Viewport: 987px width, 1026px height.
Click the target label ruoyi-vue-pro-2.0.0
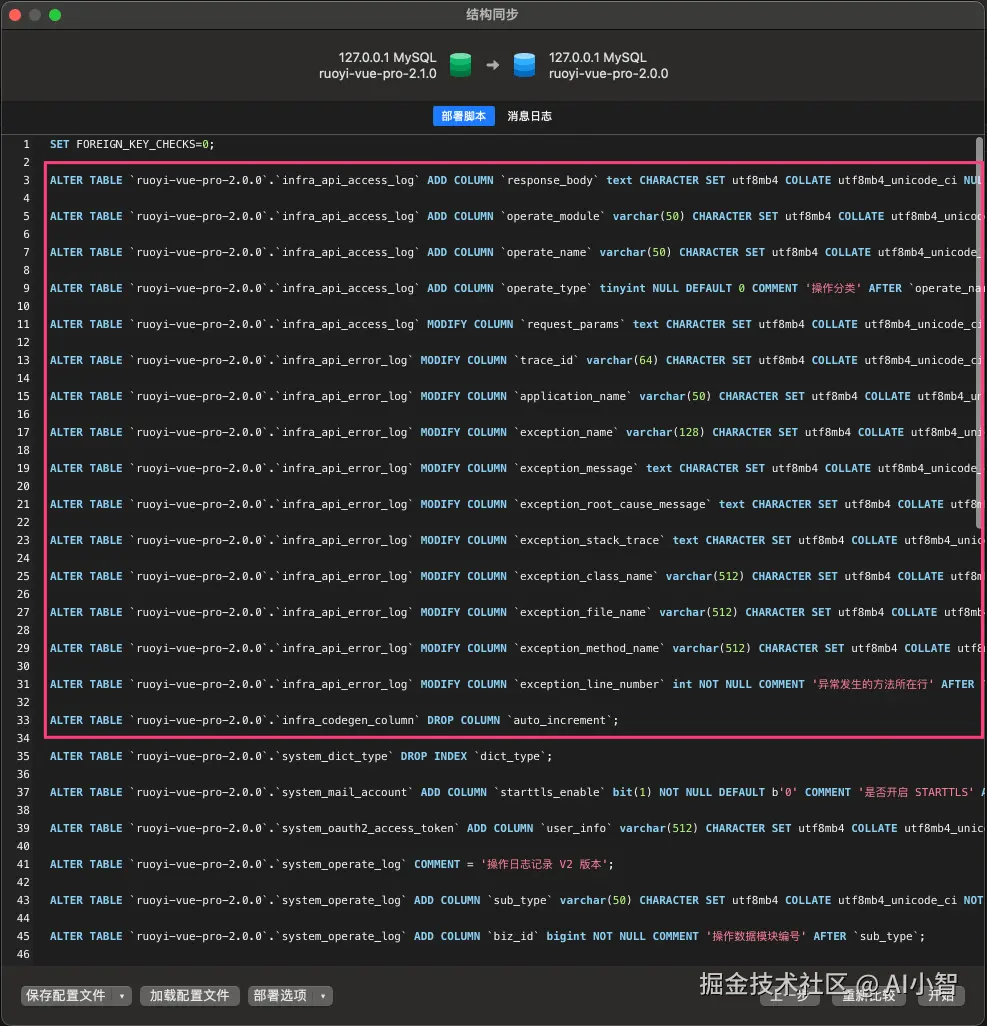pyautogui.click(x=608, y=73)
